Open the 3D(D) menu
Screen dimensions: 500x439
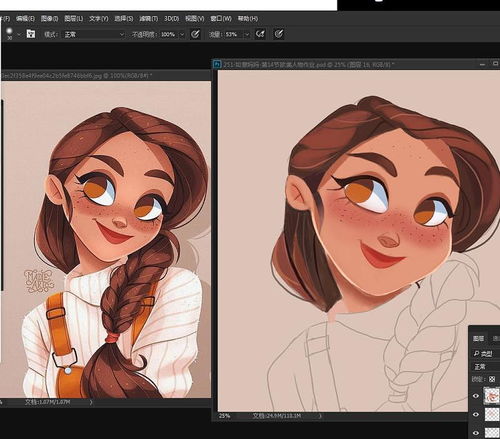(x=171, y=19)
